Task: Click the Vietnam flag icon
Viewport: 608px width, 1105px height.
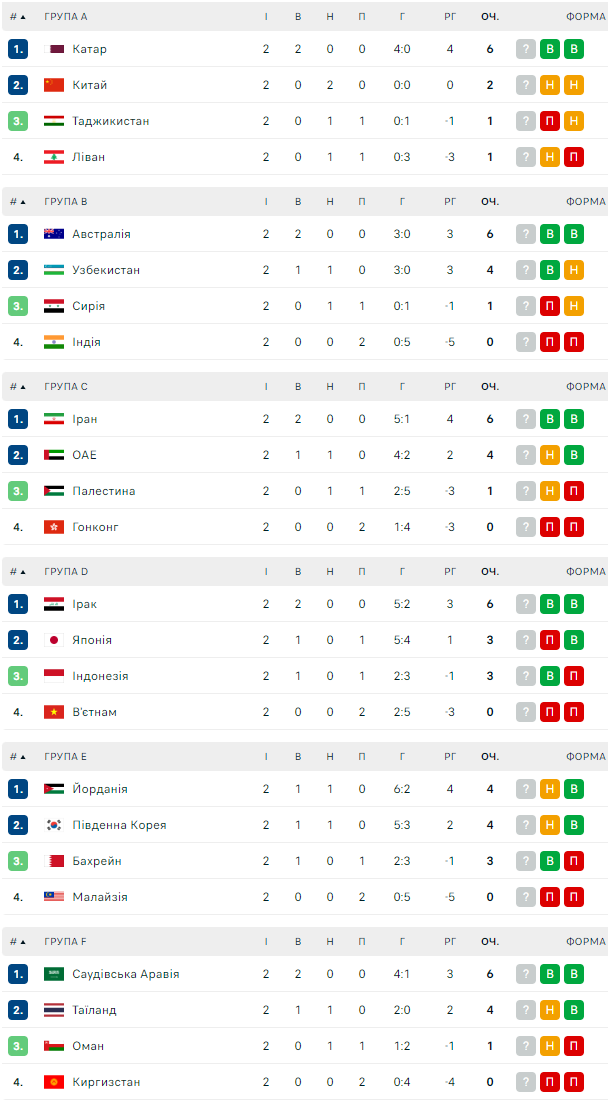Action: pyautogui.click(x=54, y=712)
